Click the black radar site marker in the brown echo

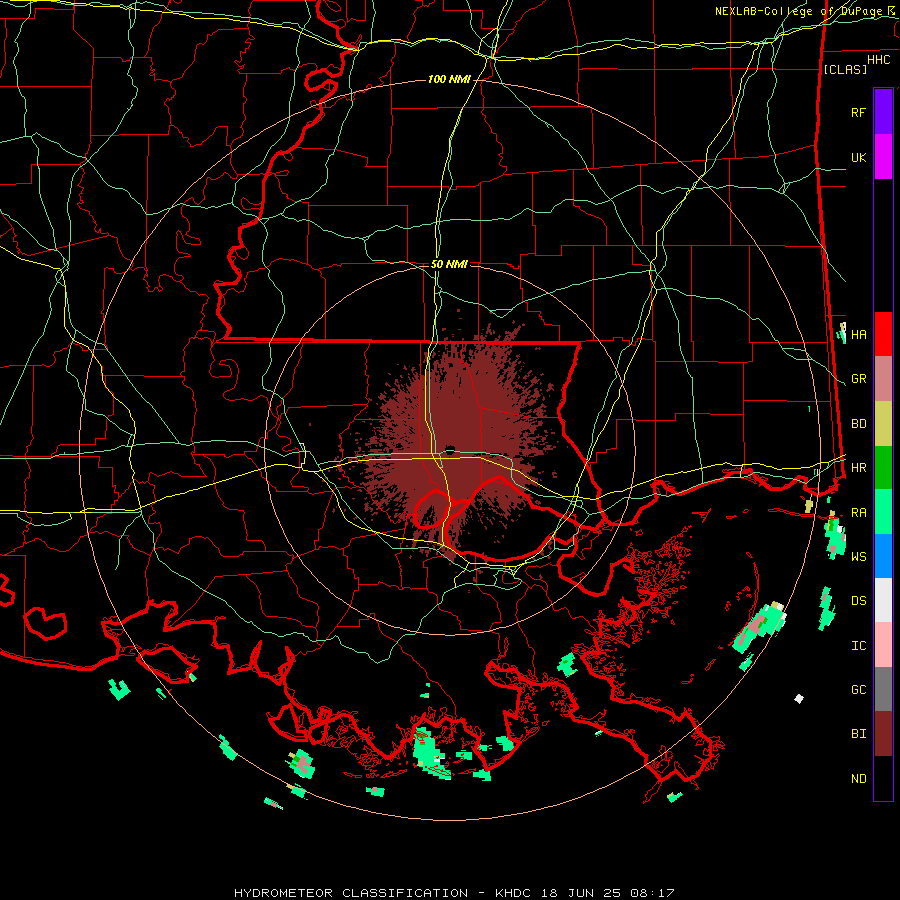[451, 450]
